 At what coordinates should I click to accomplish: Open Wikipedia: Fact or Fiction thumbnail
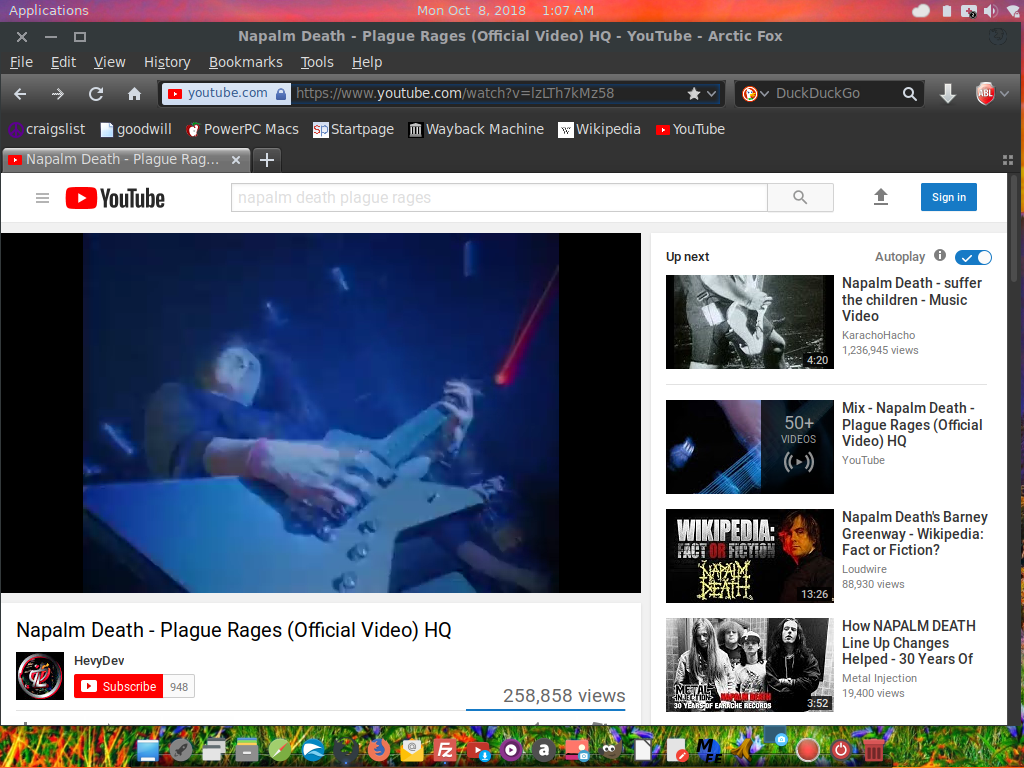[x=750, y=556]
